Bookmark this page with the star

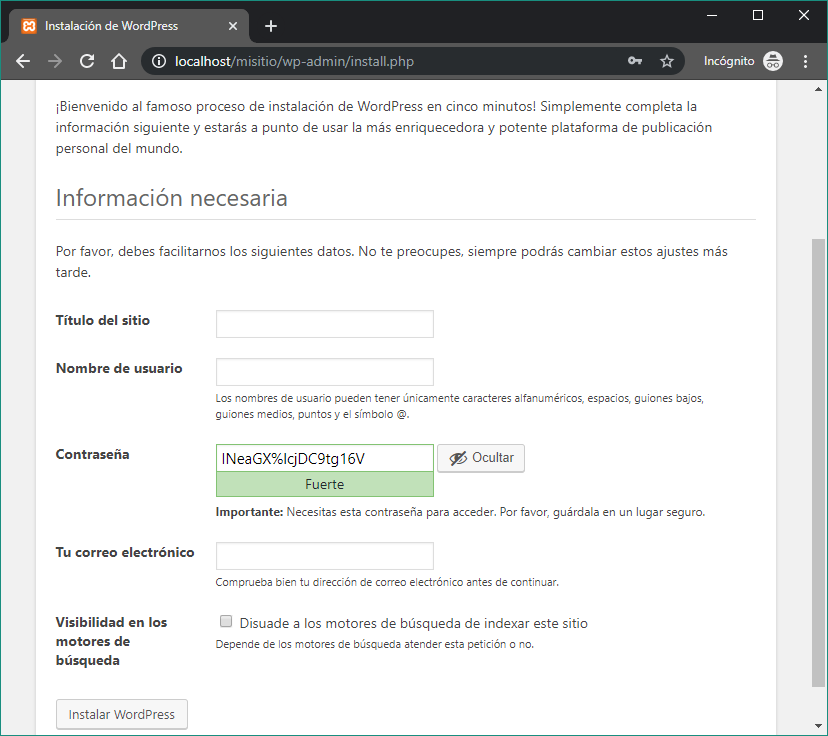click(667, 61)
